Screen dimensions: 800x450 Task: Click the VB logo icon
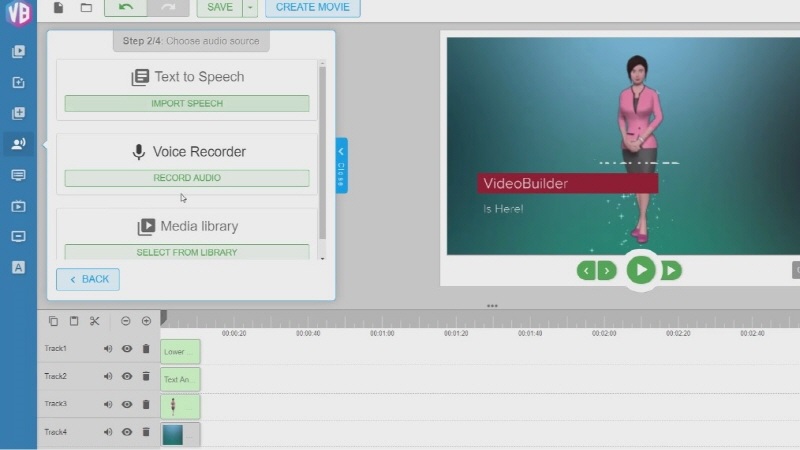18,12
